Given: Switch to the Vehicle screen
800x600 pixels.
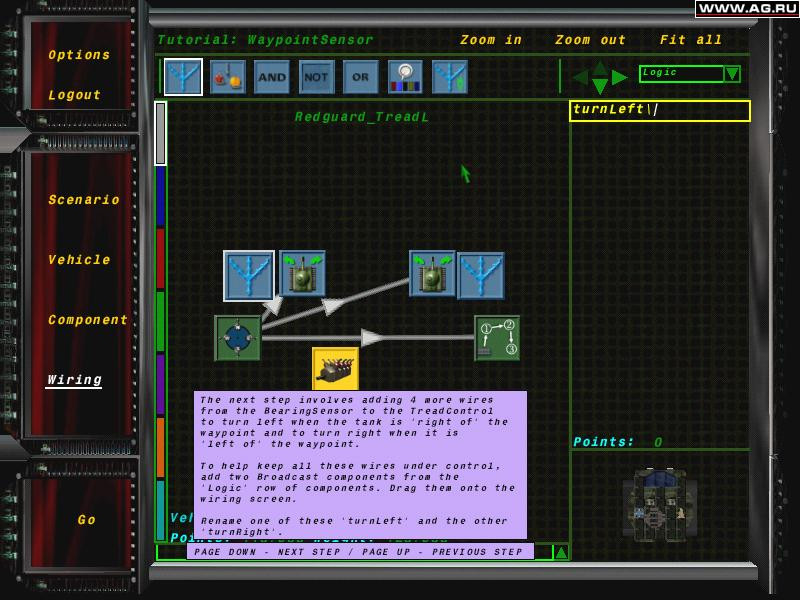Looking at the screenshot, I should (79, 260).
